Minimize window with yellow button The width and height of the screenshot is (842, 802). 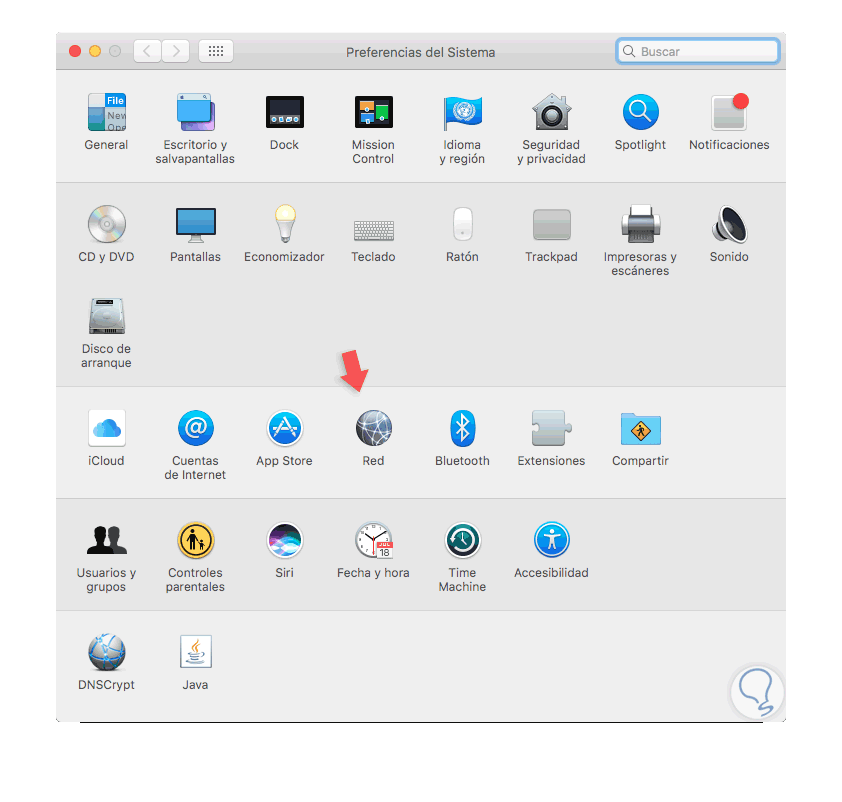[x=95, y=51]
